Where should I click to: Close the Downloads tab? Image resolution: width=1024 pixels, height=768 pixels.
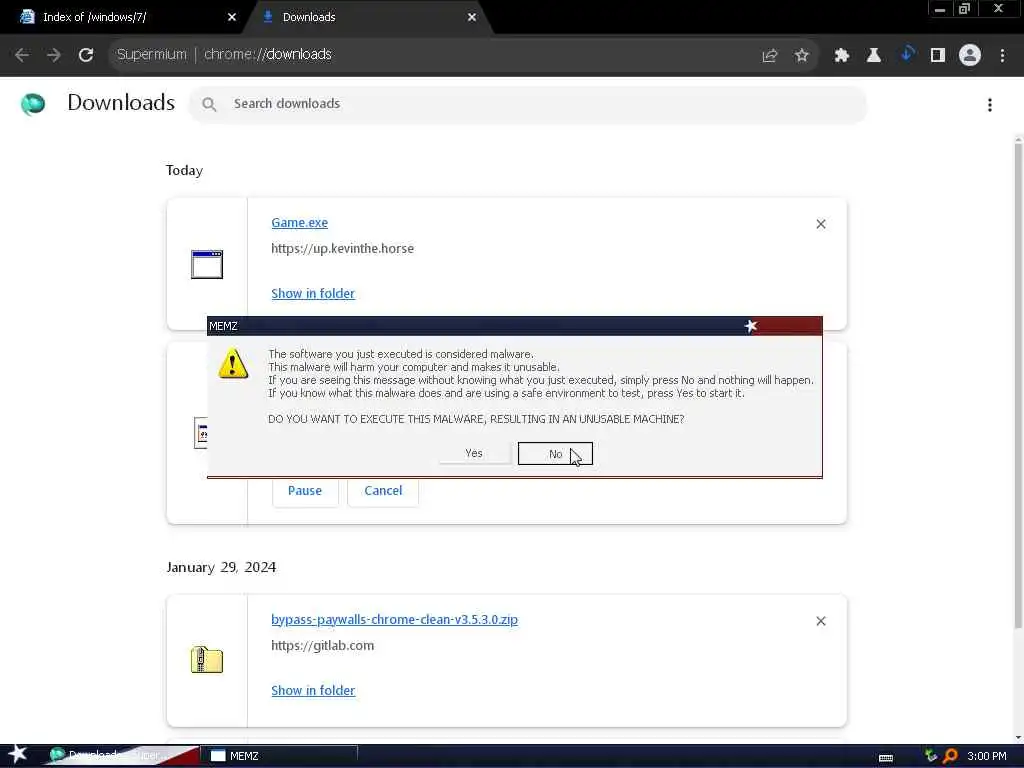pos(472,17)
